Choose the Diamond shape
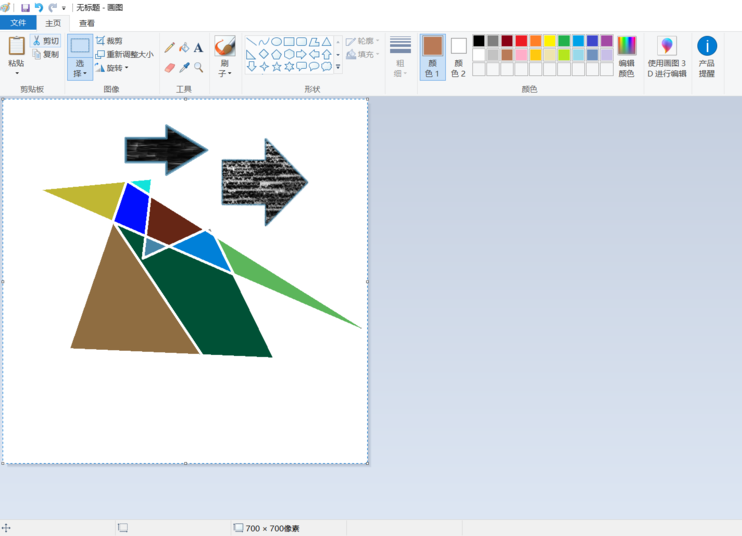742x536 pixels. tap(264, 54)
